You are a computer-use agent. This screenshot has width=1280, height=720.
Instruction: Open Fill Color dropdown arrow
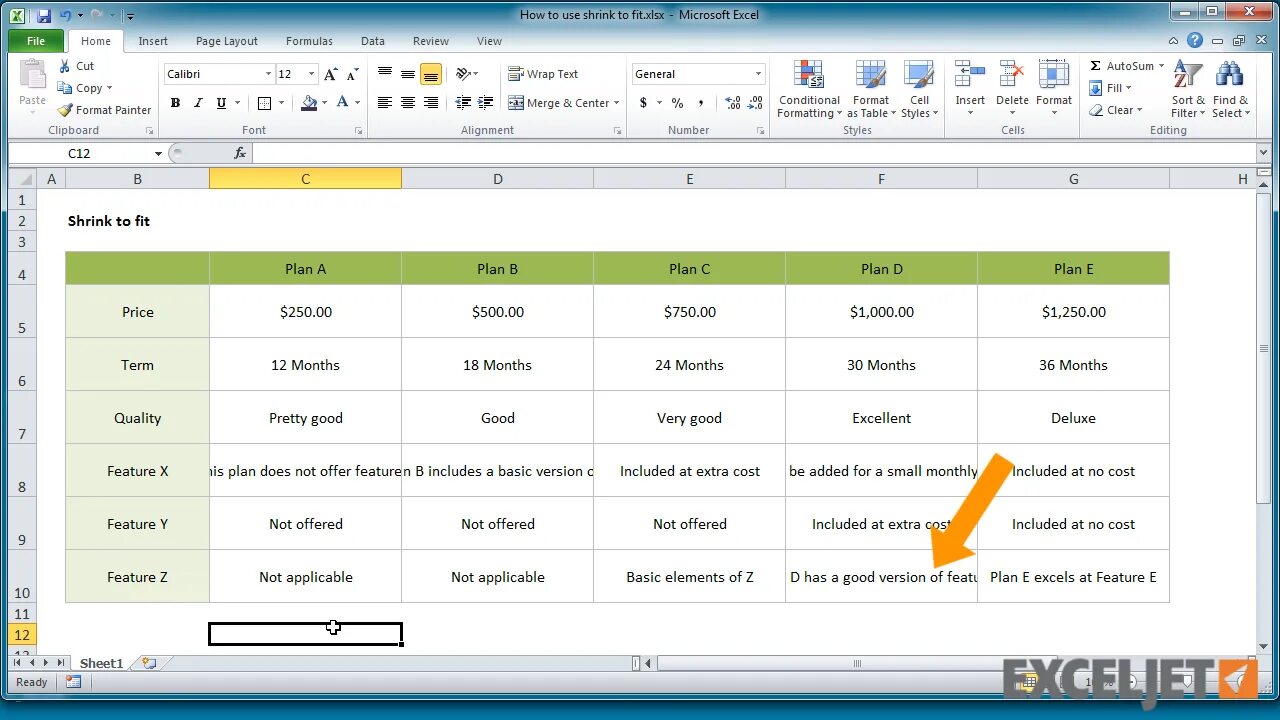325,103
